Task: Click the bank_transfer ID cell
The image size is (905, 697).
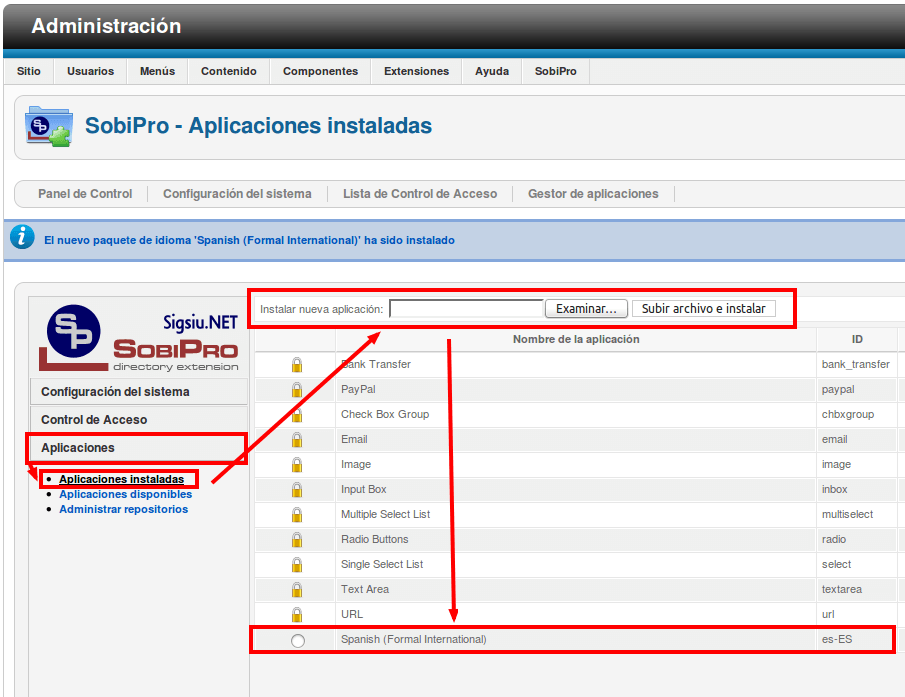Action: [x=856, y=365]
